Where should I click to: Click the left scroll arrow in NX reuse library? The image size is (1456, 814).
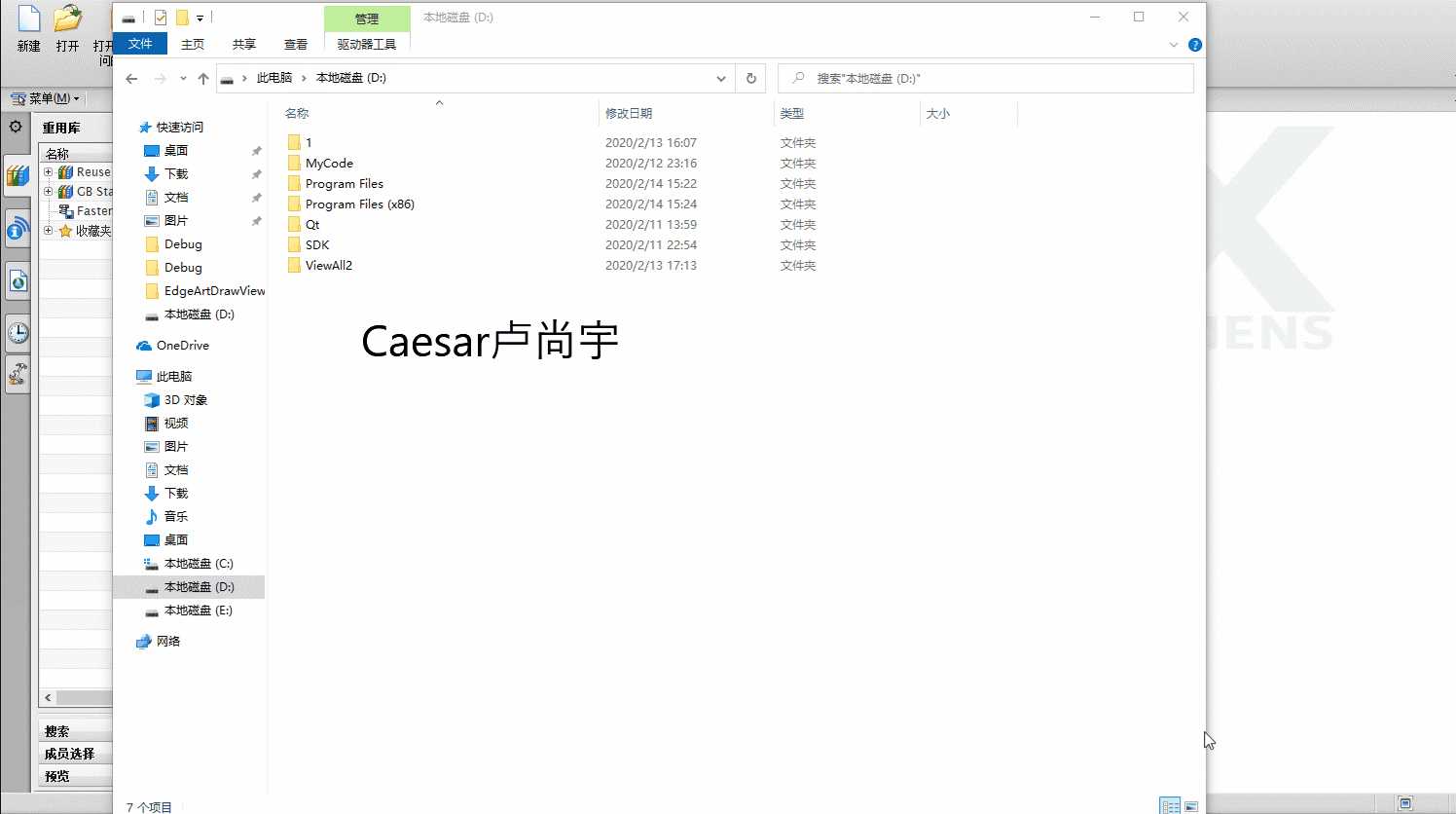(48, 698)
